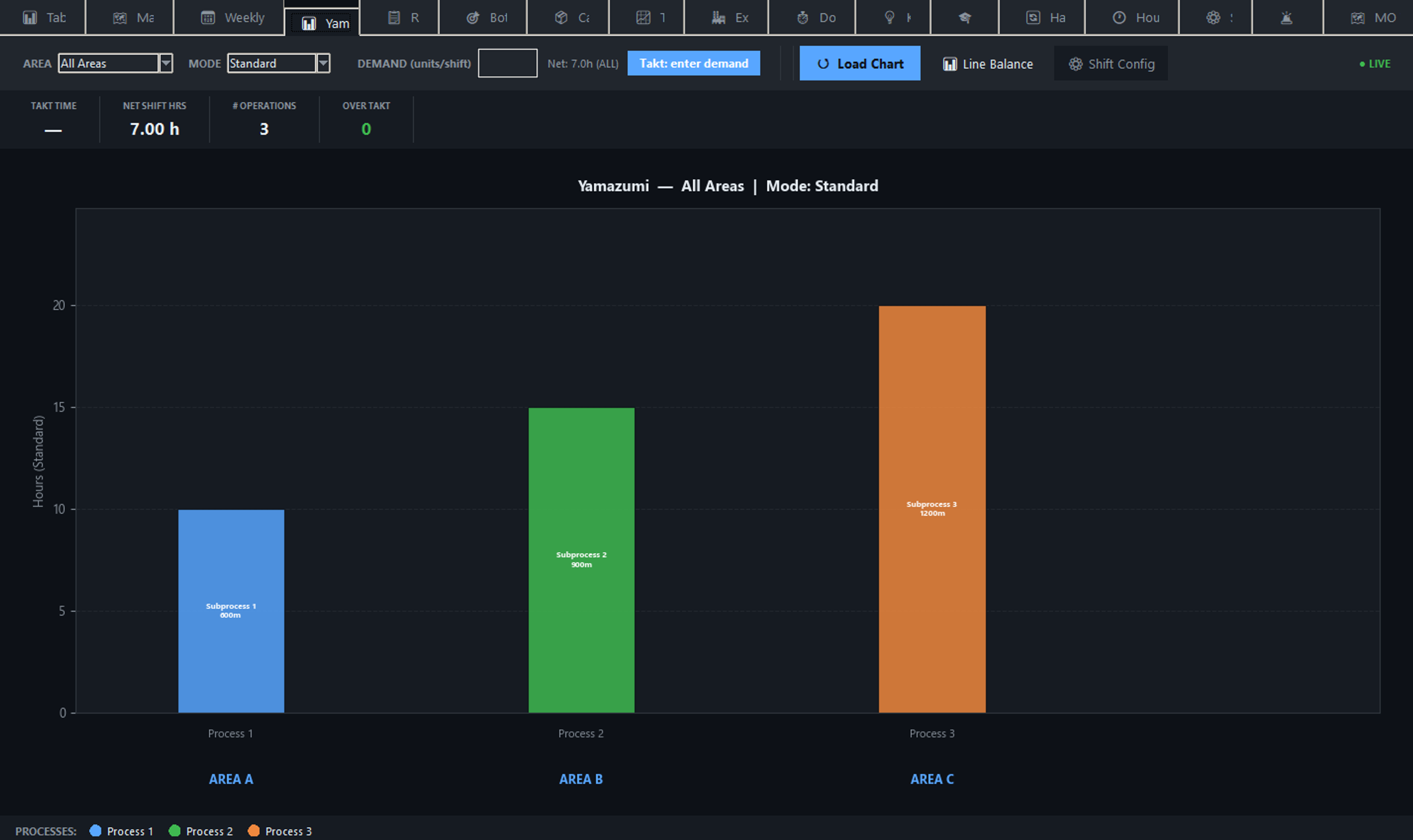Switch to the Weekly tab
This screenshot has height=840, width=1413.
click(229, 17)
